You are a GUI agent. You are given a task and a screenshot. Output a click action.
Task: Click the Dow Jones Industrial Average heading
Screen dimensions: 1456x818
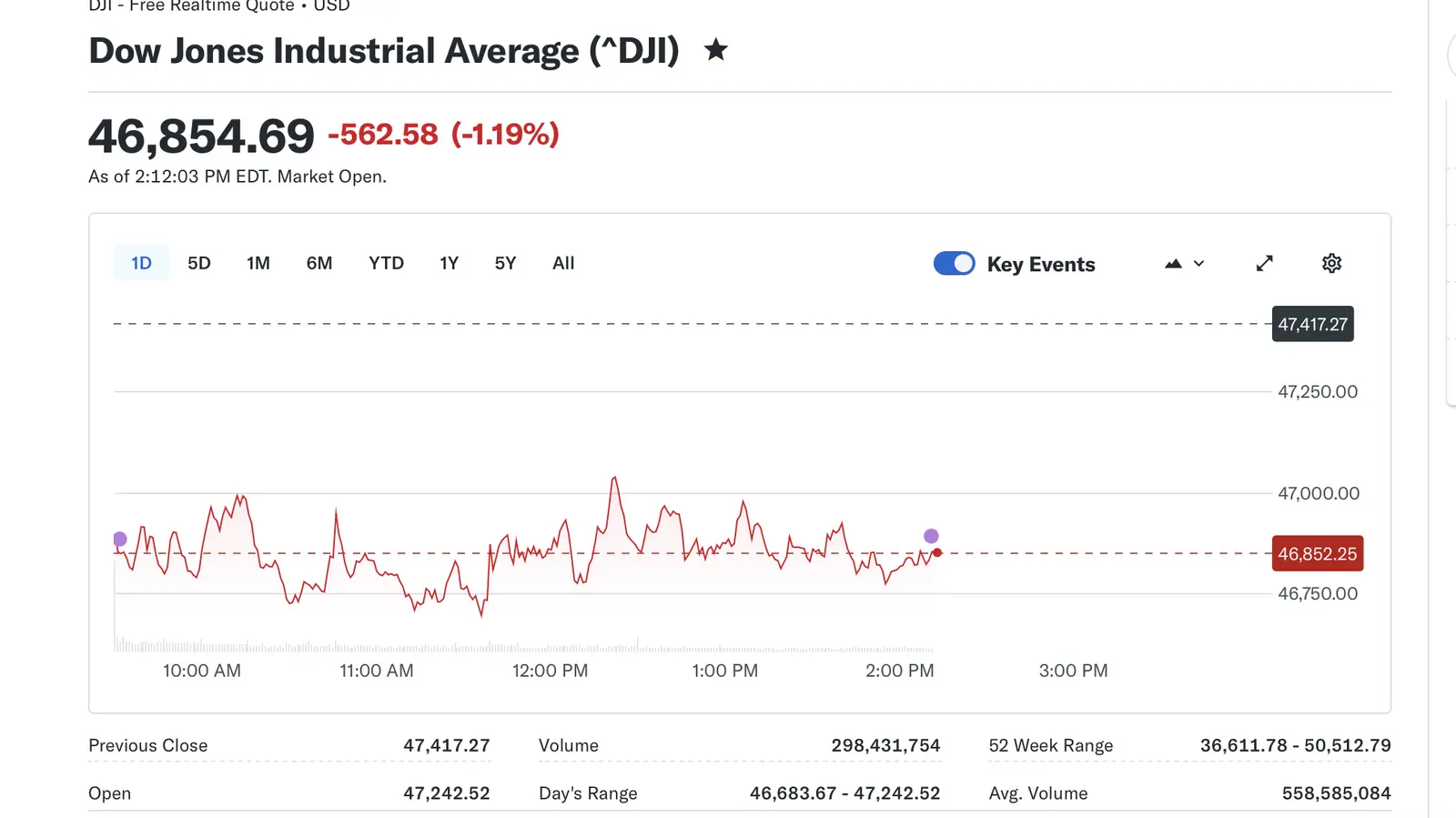(x=384, y=51)
